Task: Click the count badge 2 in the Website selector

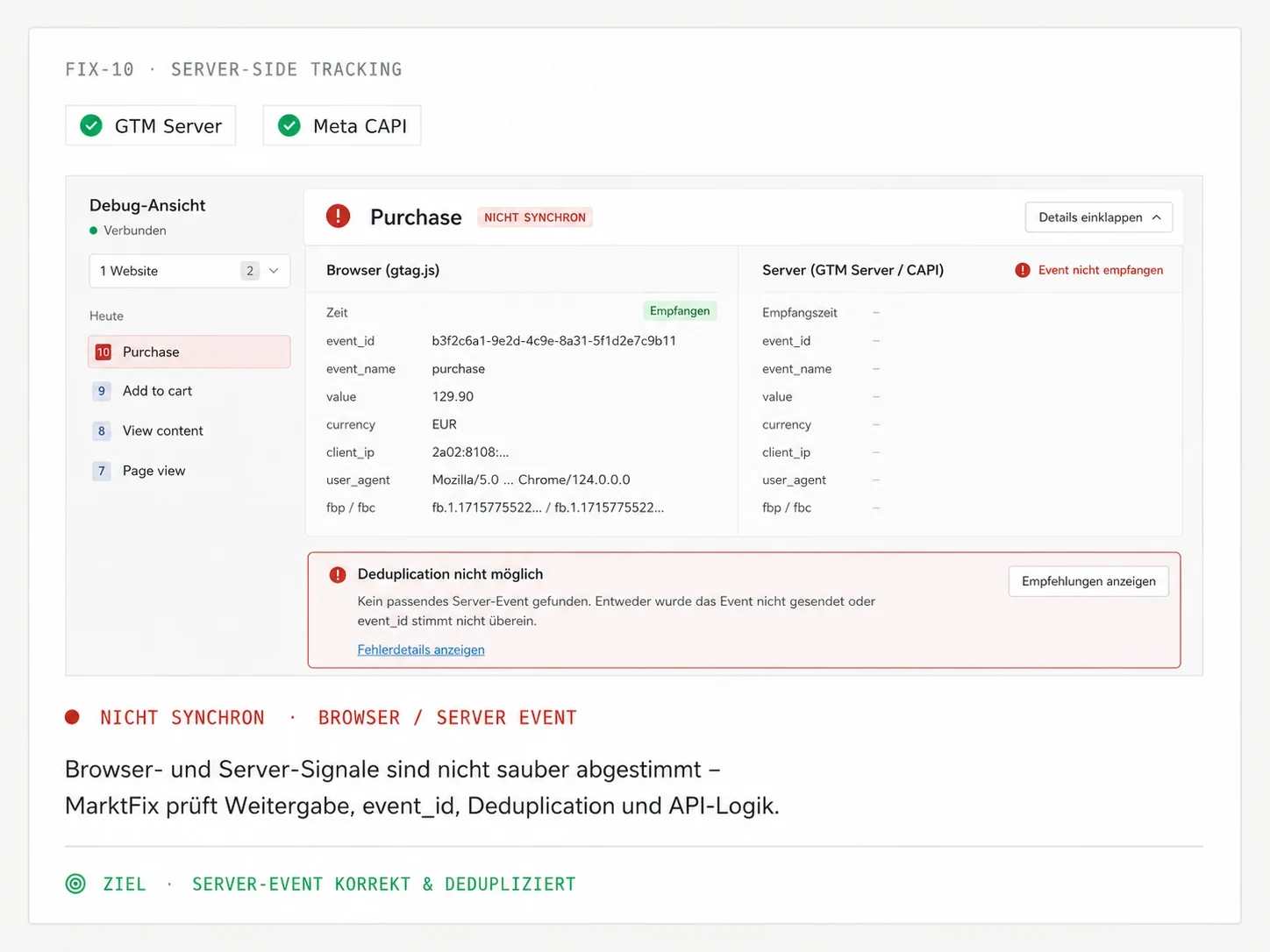Action: pos(250,271)
